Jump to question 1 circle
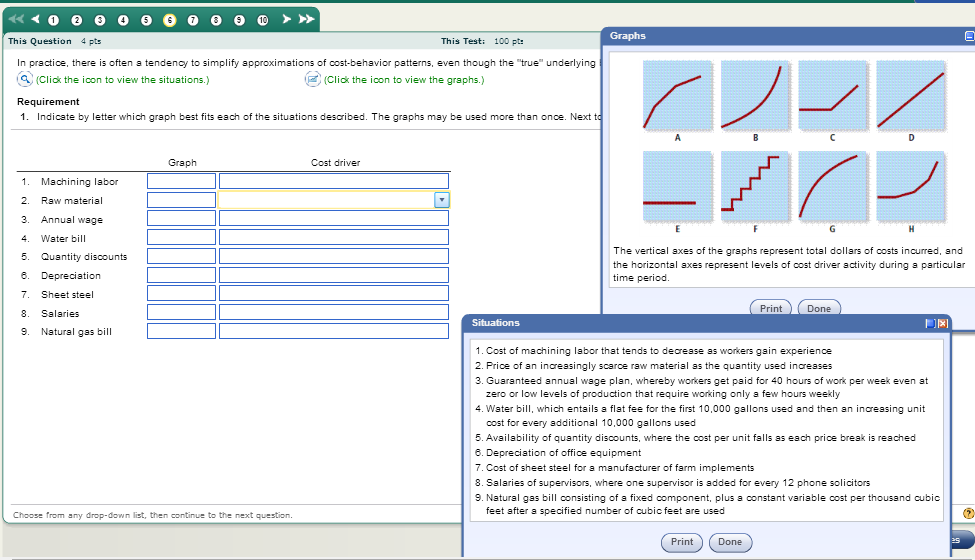The width and height of the screenshot is (975, 560). pos(53,21)
